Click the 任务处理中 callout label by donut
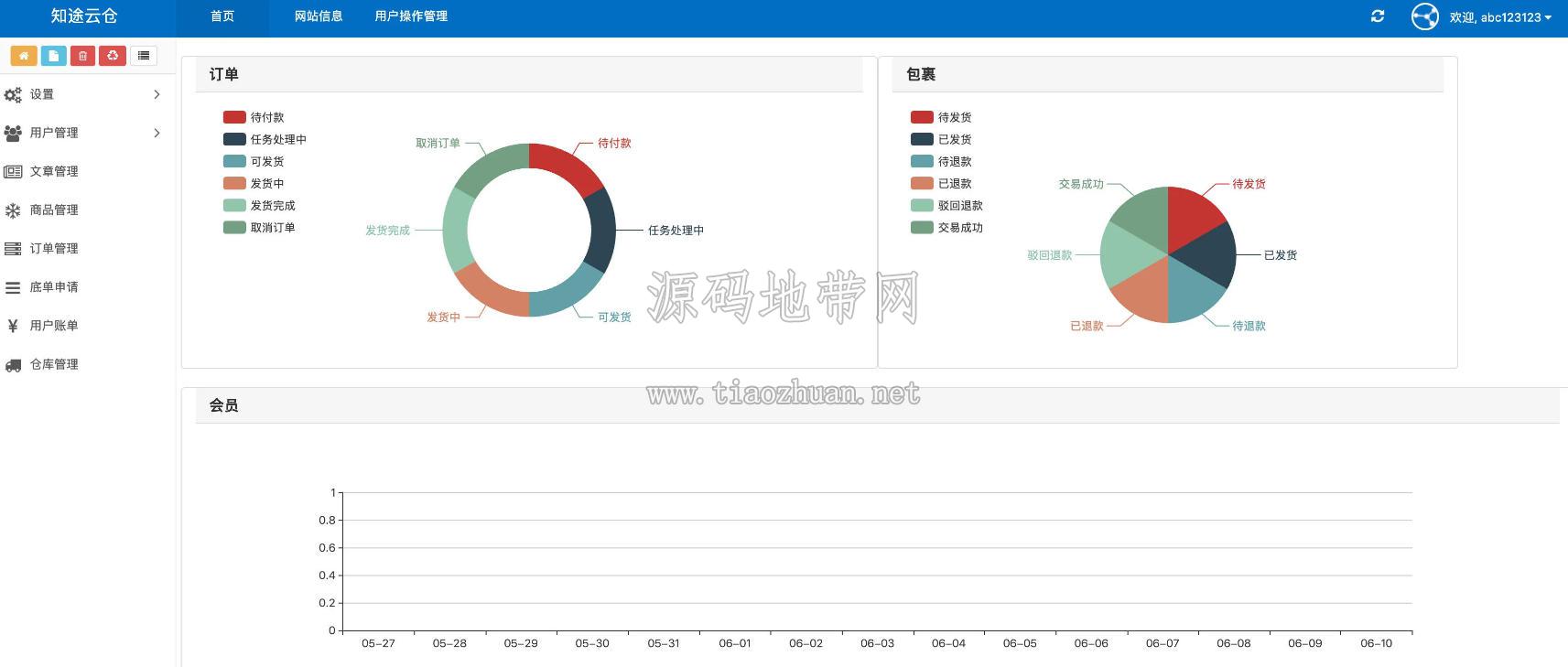 (676, 231)
